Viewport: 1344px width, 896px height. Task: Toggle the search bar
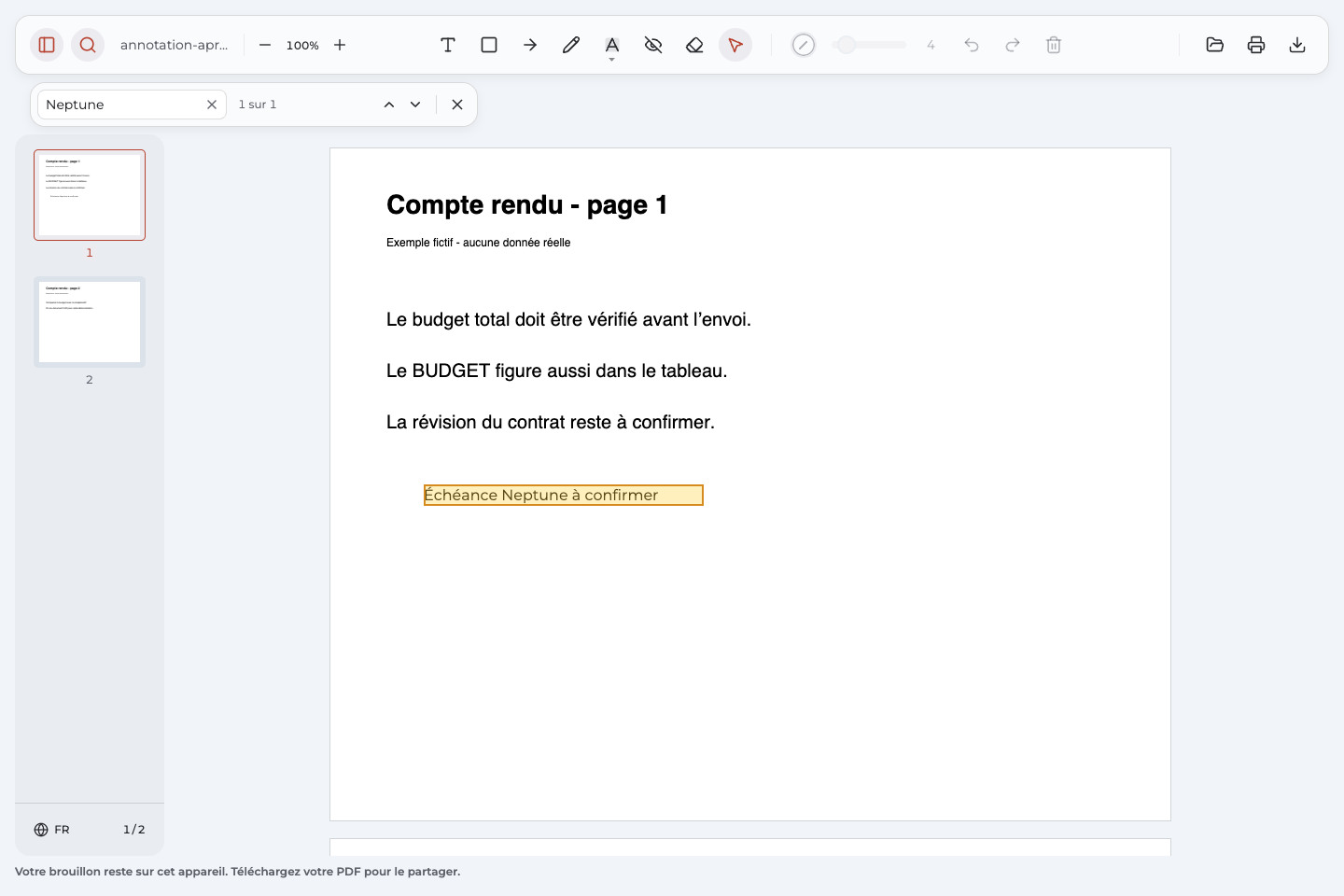tap(88, 45)
